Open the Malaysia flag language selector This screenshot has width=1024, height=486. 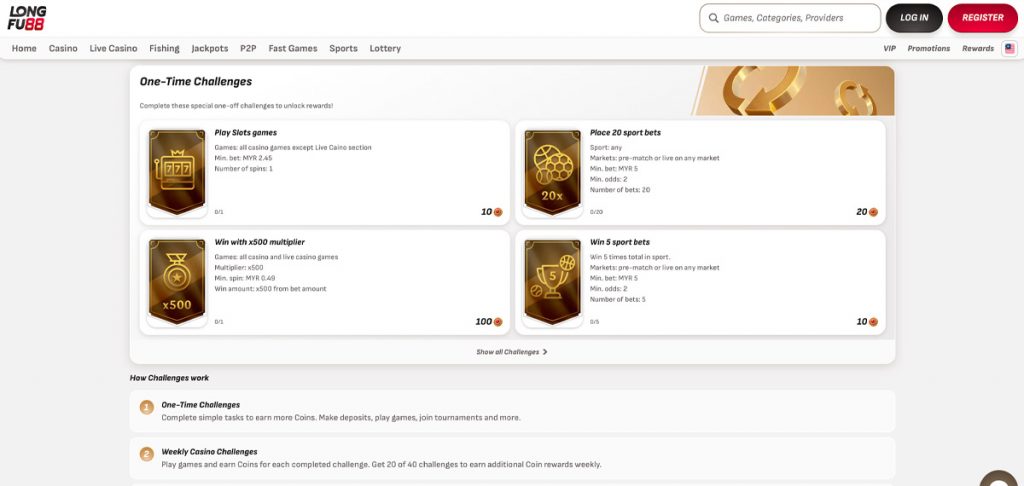tap(1009, 48)
